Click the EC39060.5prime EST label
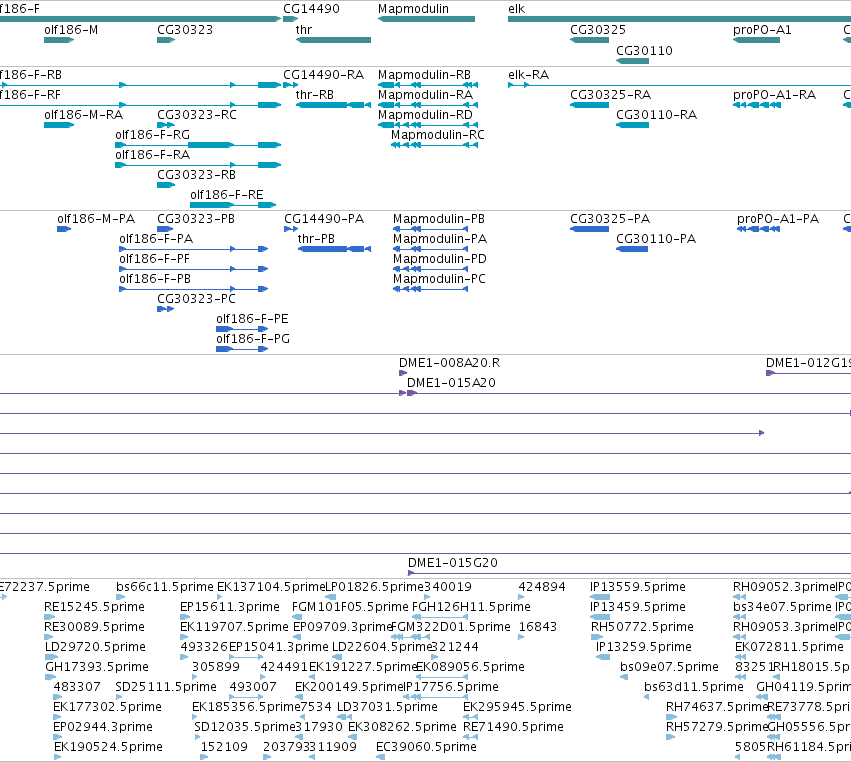 [427, 747]
